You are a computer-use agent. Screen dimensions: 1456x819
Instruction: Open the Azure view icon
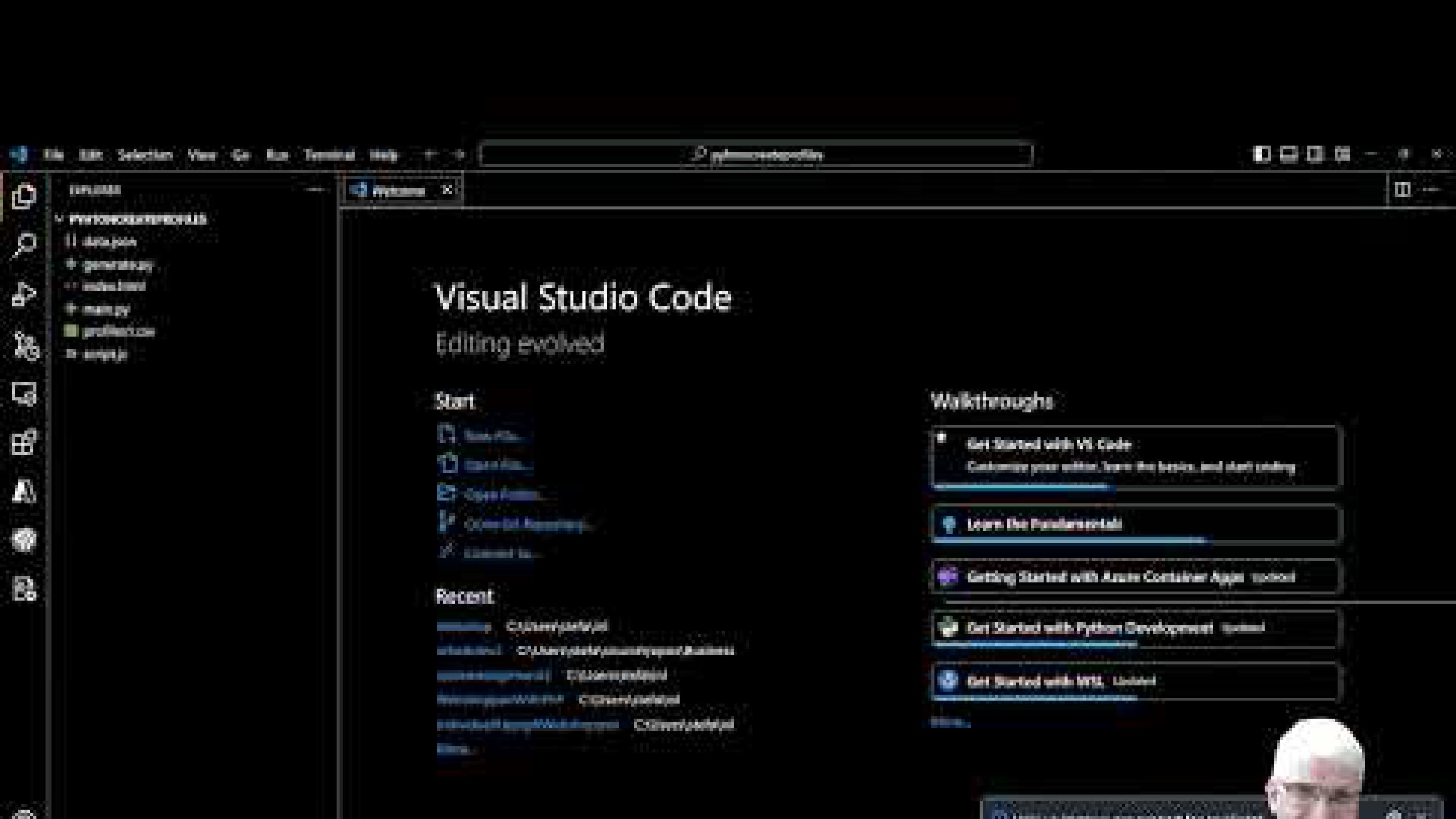[24, 491]
